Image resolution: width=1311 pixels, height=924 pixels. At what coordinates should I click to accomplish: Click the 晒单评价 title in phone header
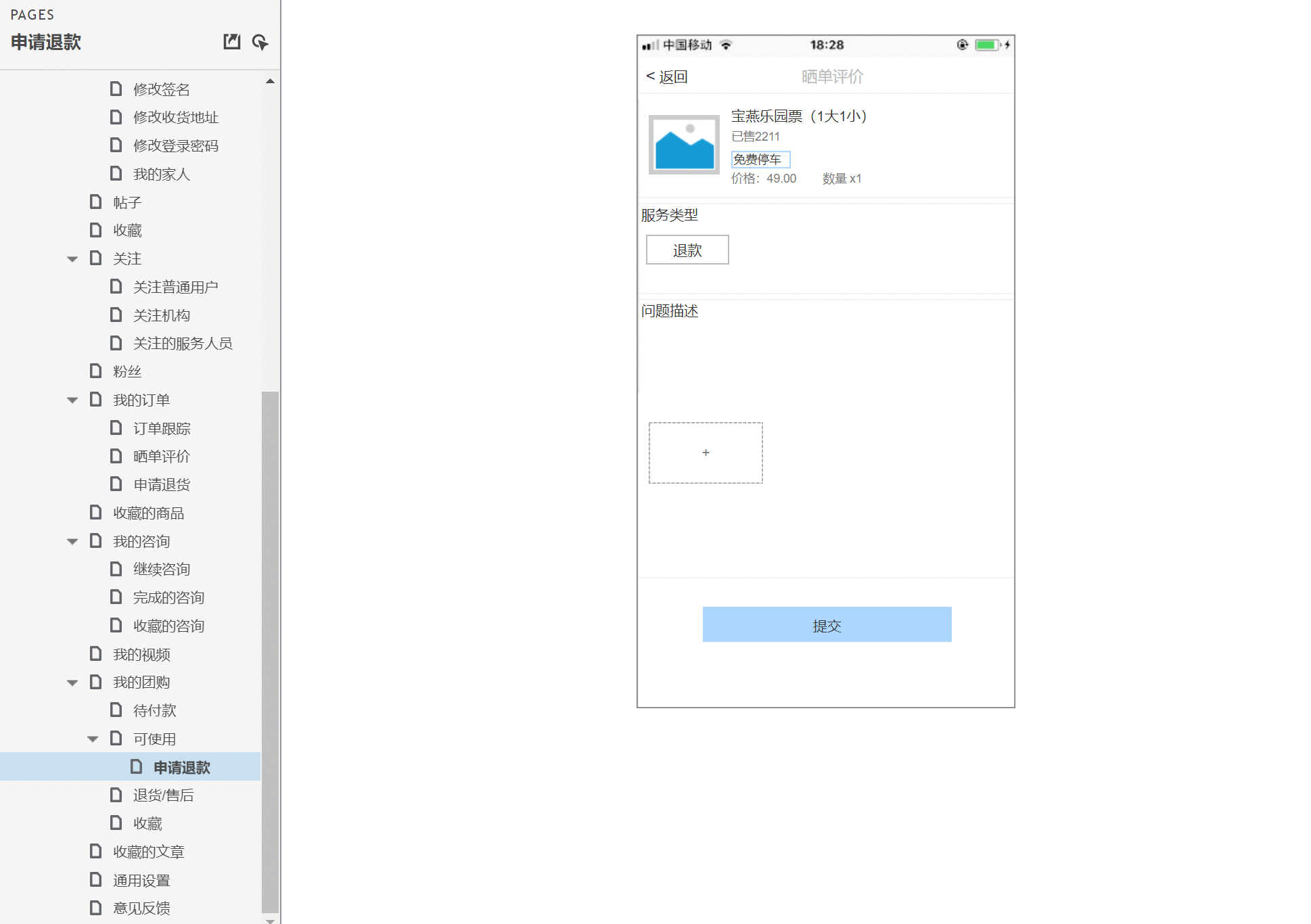832,76
